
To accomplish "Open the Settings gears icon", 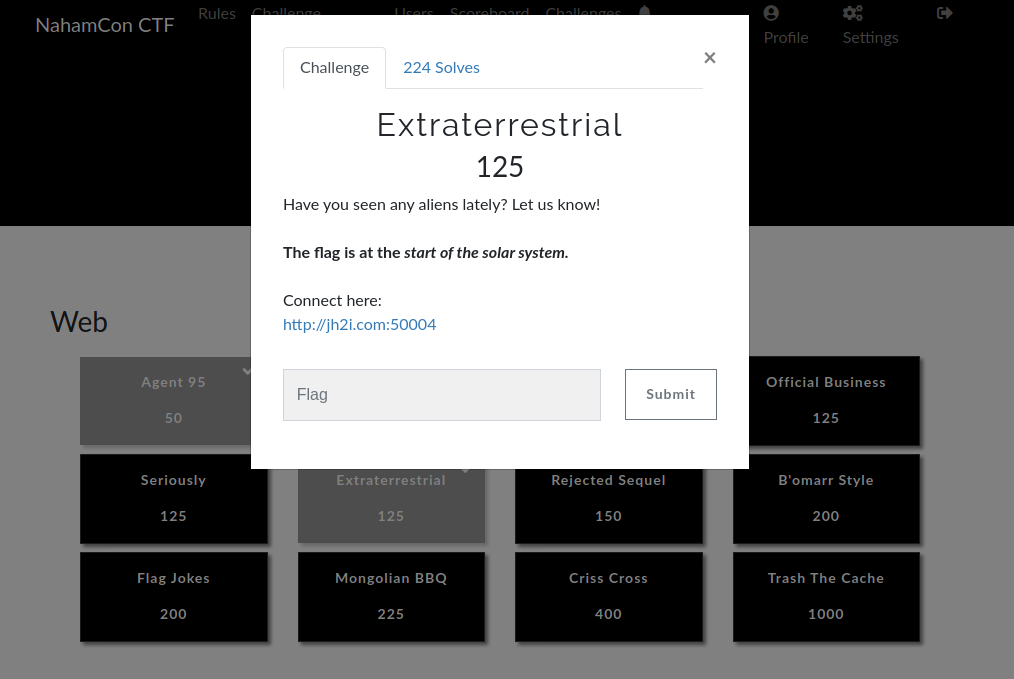I will (x=852, y=13).
